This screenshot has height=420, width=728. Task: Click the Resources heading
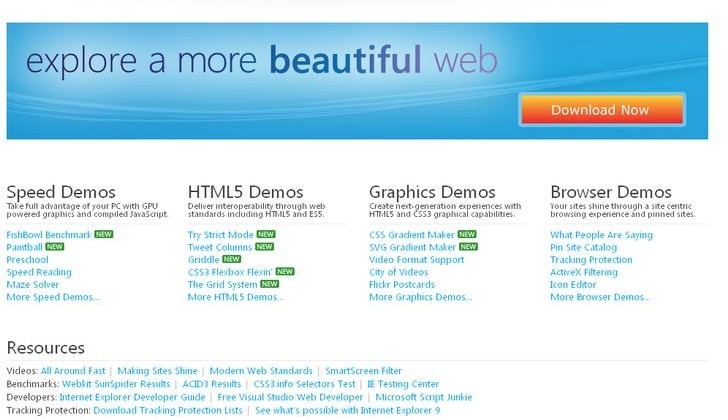(46, 348)
